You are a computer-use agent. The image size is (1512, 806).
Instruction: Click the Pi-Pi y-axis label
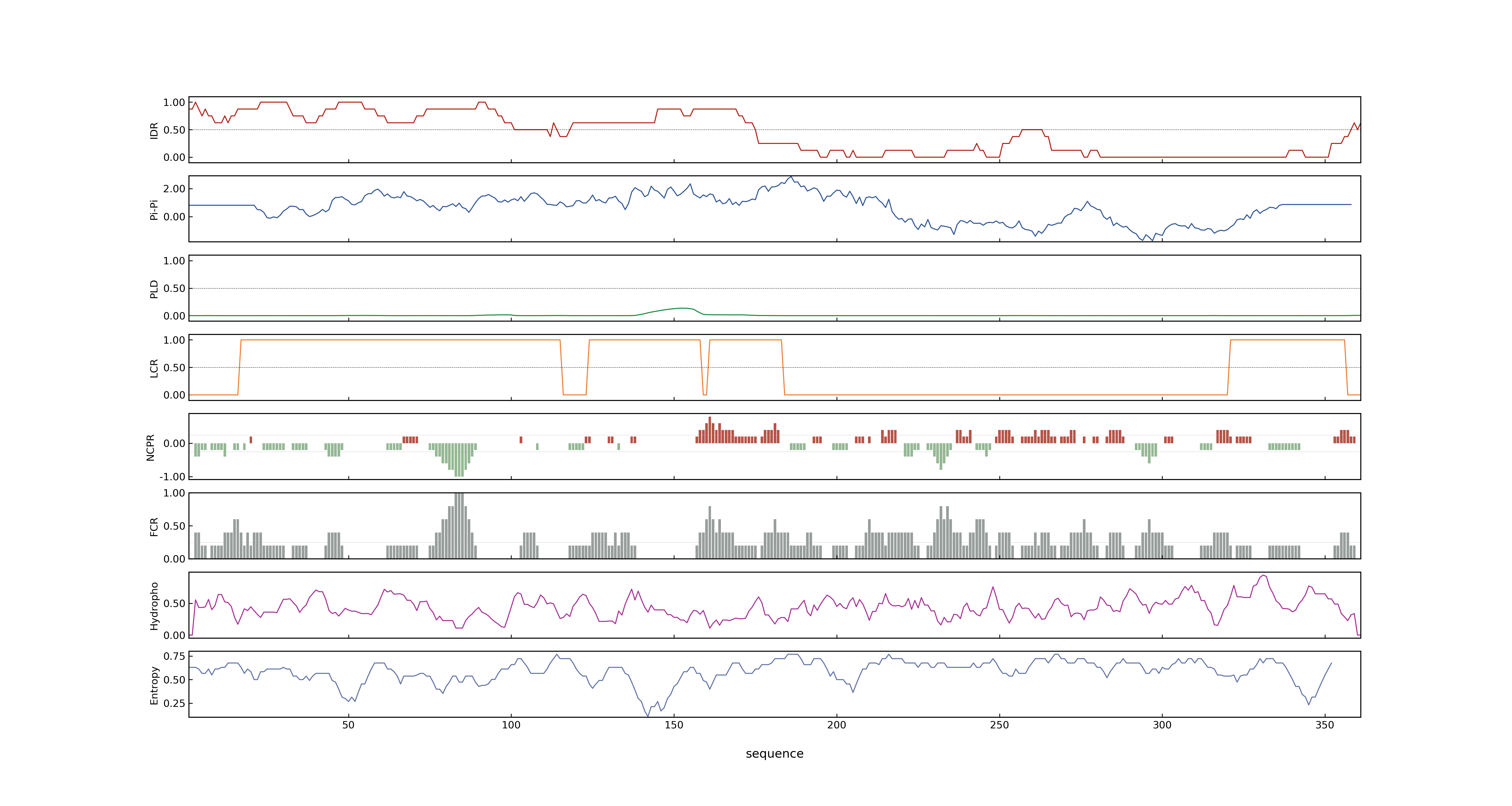point(154,209)
